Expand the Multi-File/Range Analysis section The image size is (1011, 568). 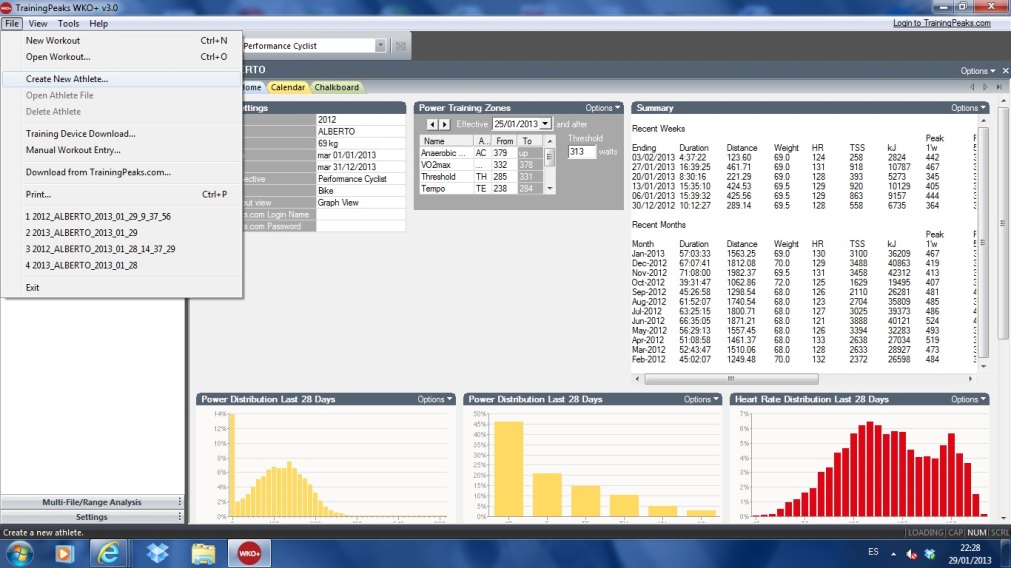pos(92,502)
